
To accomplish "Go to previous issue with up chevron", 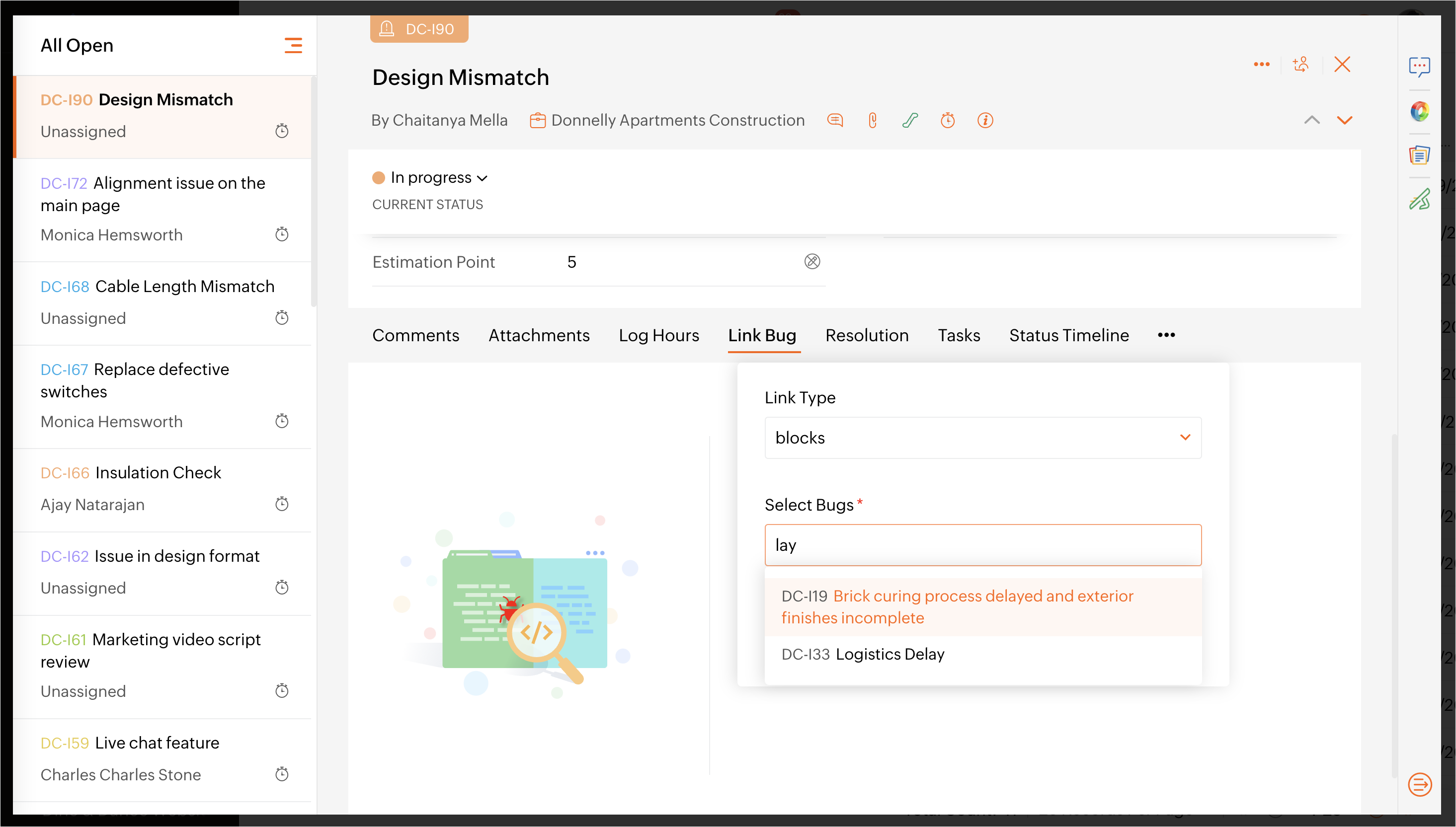I will [x=1311, y=120].
